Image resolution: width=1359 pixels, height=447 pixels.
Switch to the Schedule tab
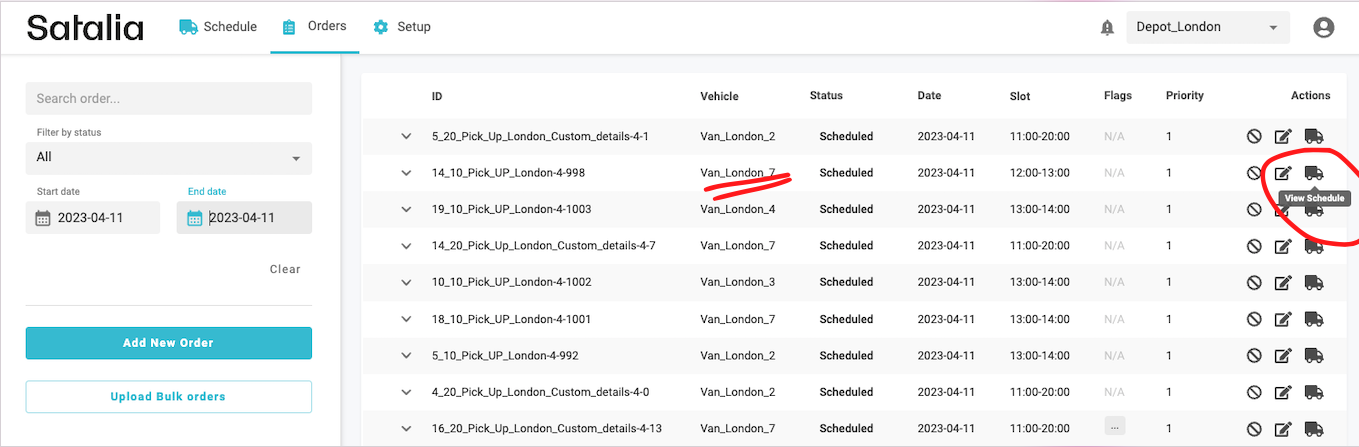click(x=218, y=27)
